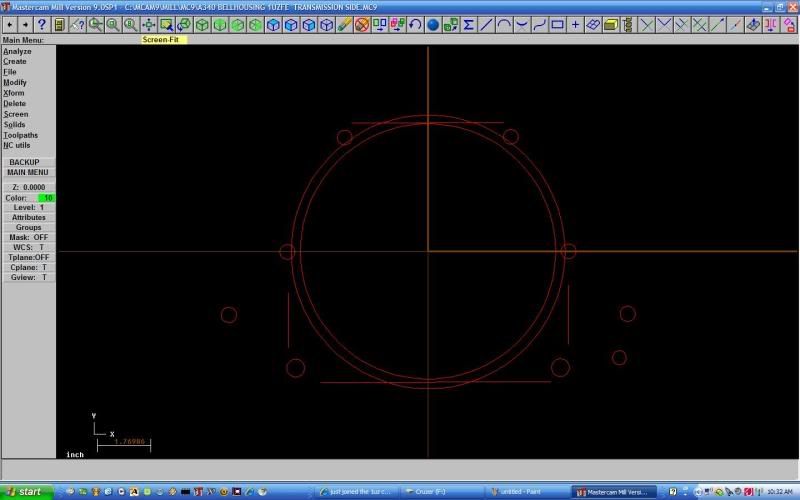Screen dimensions: 800x500
Task: Click the Analyze arrow-question toolbar icon
Action: (x=77, y=24)
